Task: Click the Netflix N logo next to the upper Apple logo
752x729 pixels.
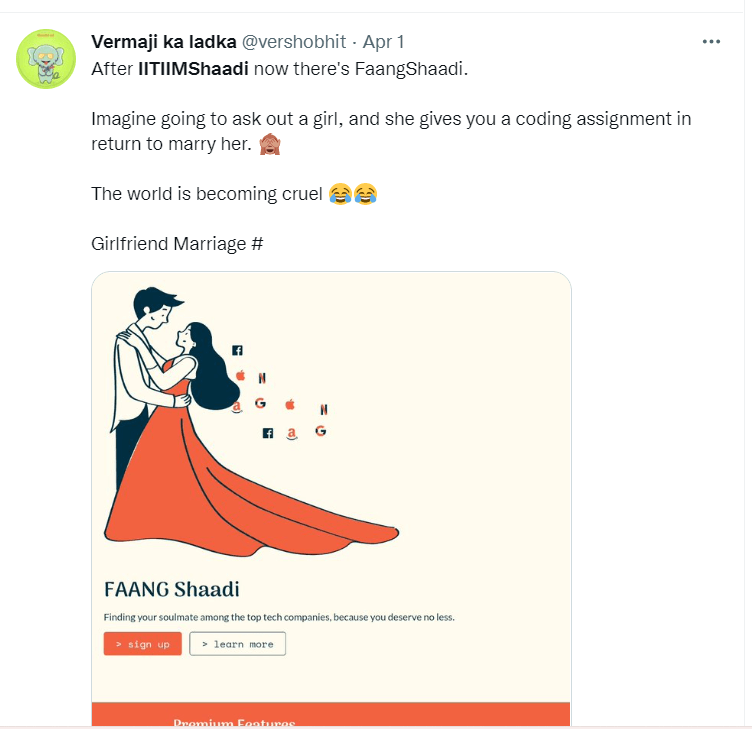Action: pos(262,379)
